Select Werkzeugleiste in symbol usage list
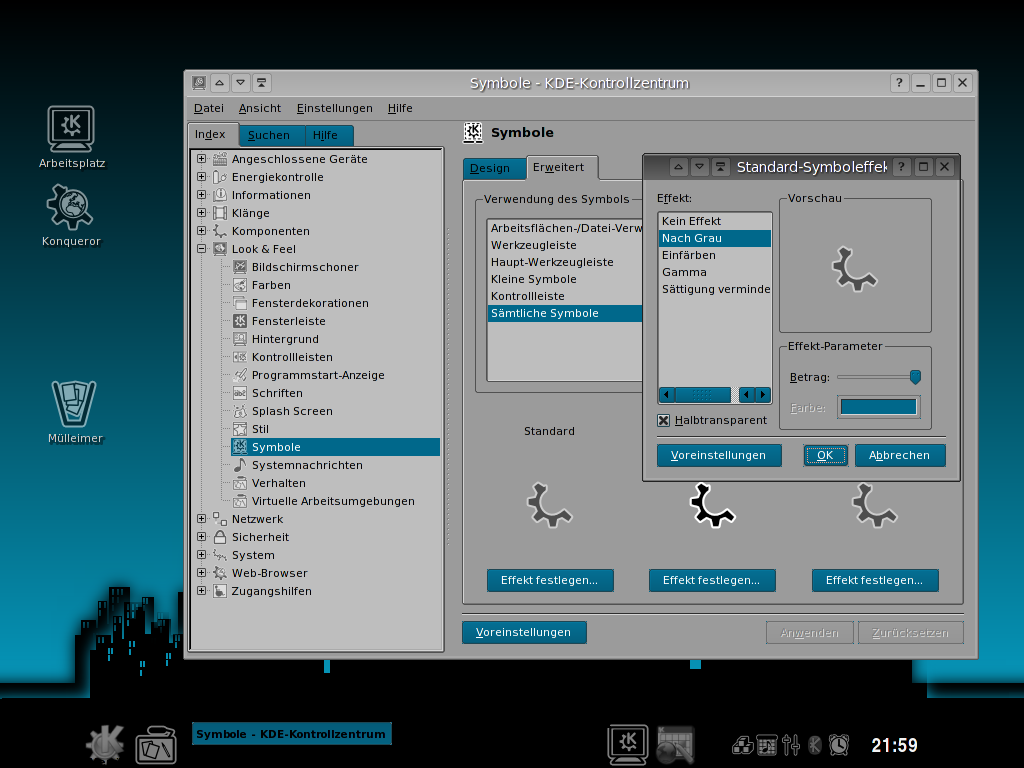The width and height of the screenshot is (1024, 768). (566, 246)
